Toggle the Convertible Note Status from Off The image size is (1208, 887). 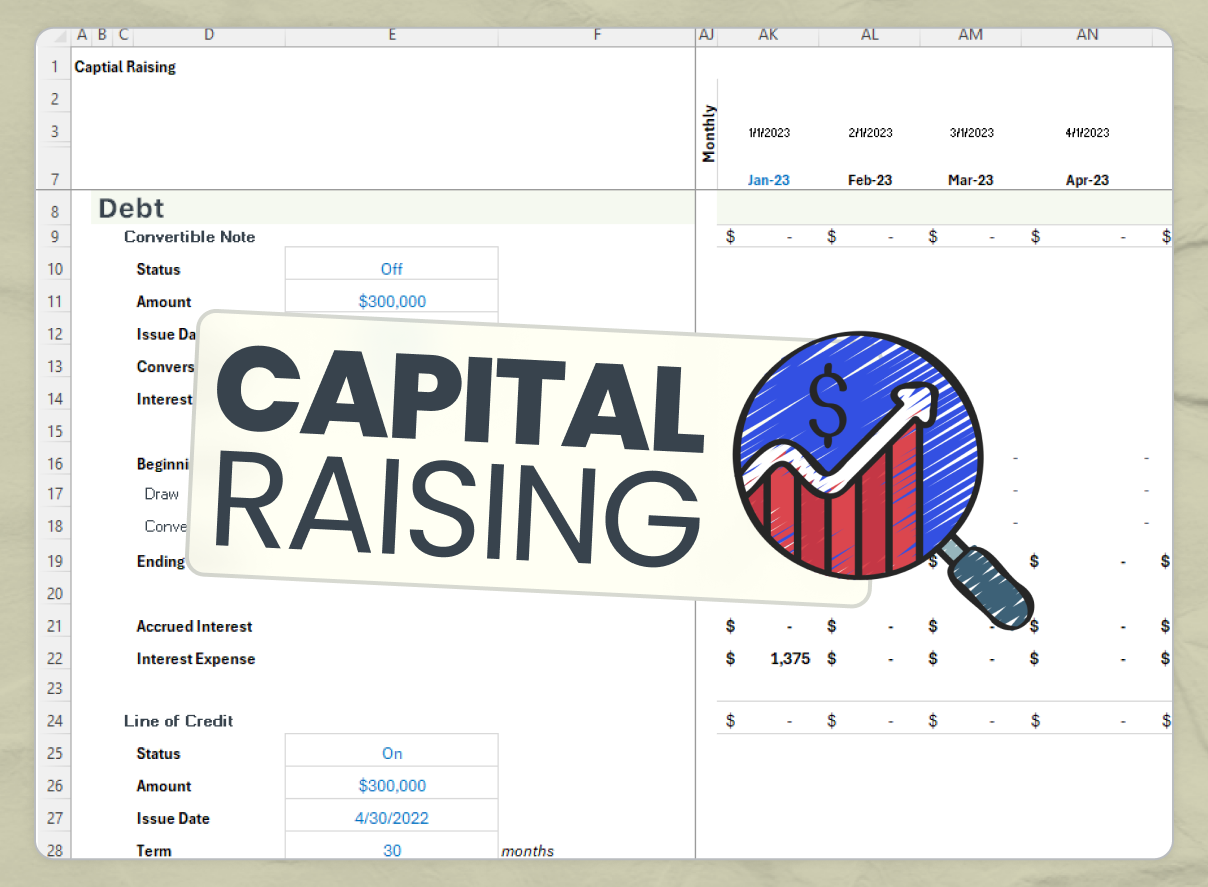pos(391,269)
